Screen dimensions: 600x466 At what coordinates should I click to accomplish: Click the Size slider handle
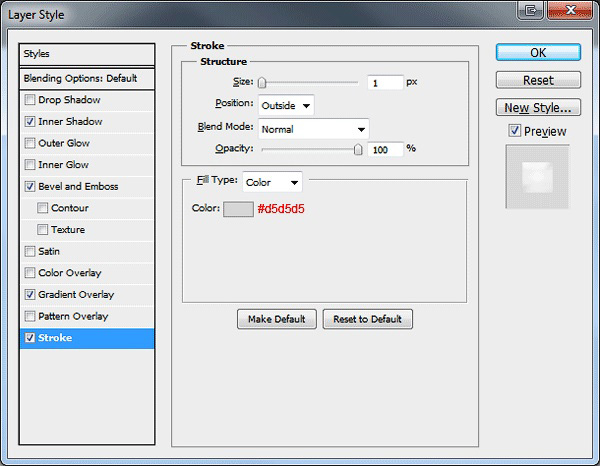tap(262, 82)
